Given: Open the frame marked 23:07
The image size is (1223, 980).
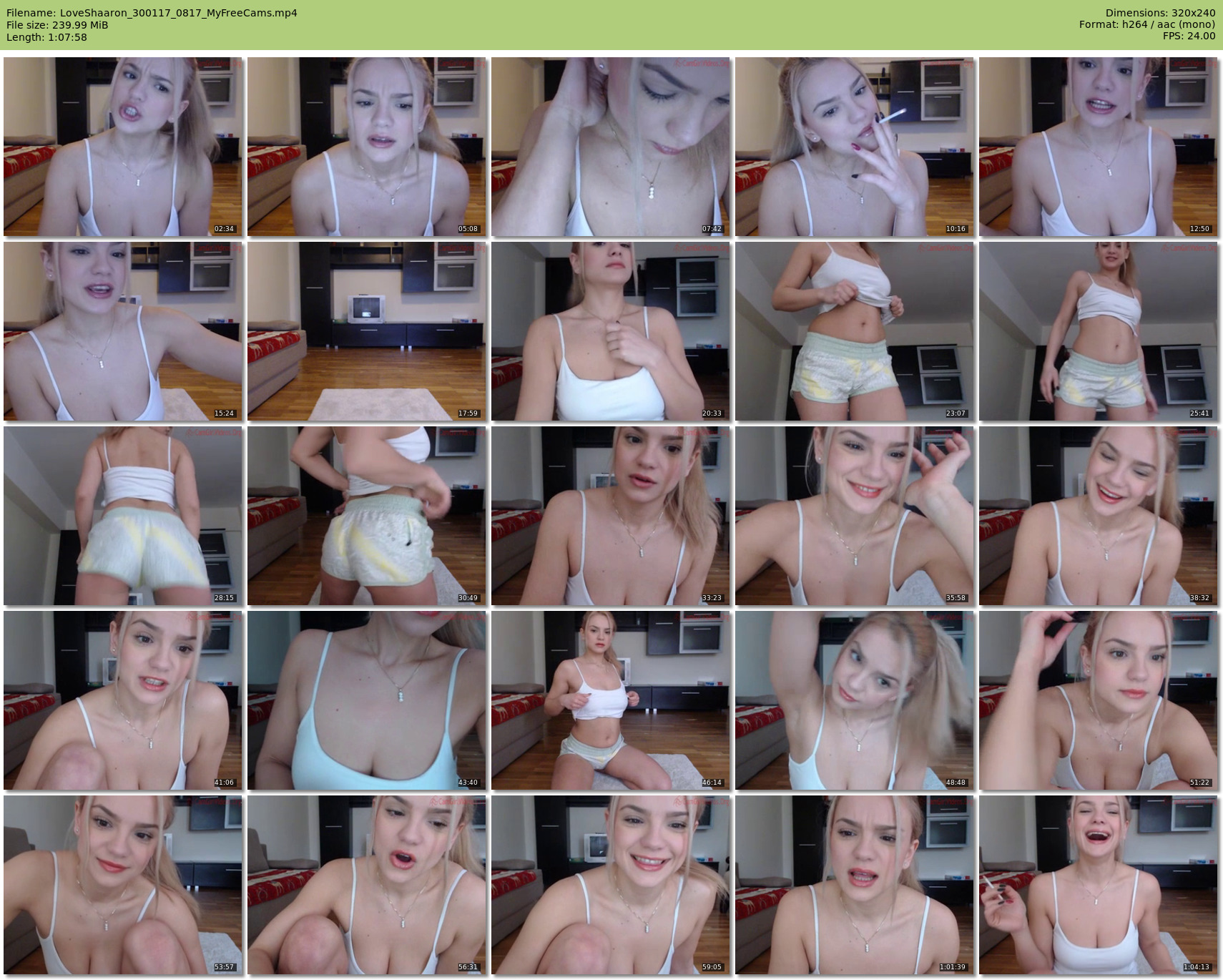Looking at the screenshot, I should (x=855, y=331).
